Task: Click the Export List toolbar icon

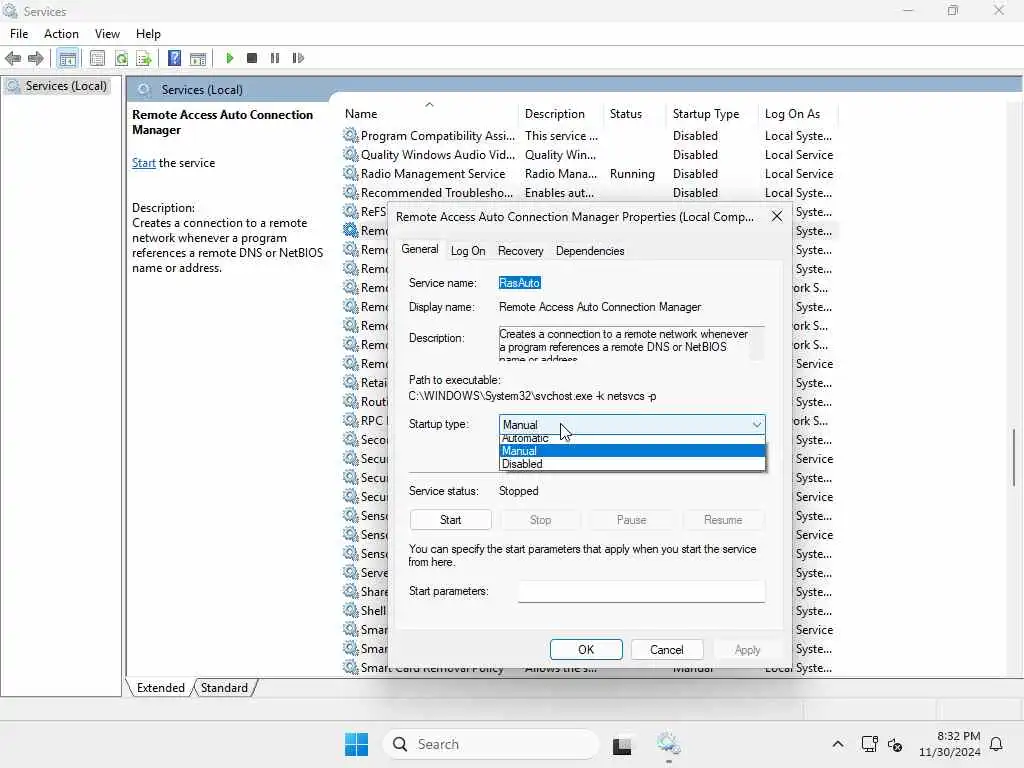Action: (144, 58)
